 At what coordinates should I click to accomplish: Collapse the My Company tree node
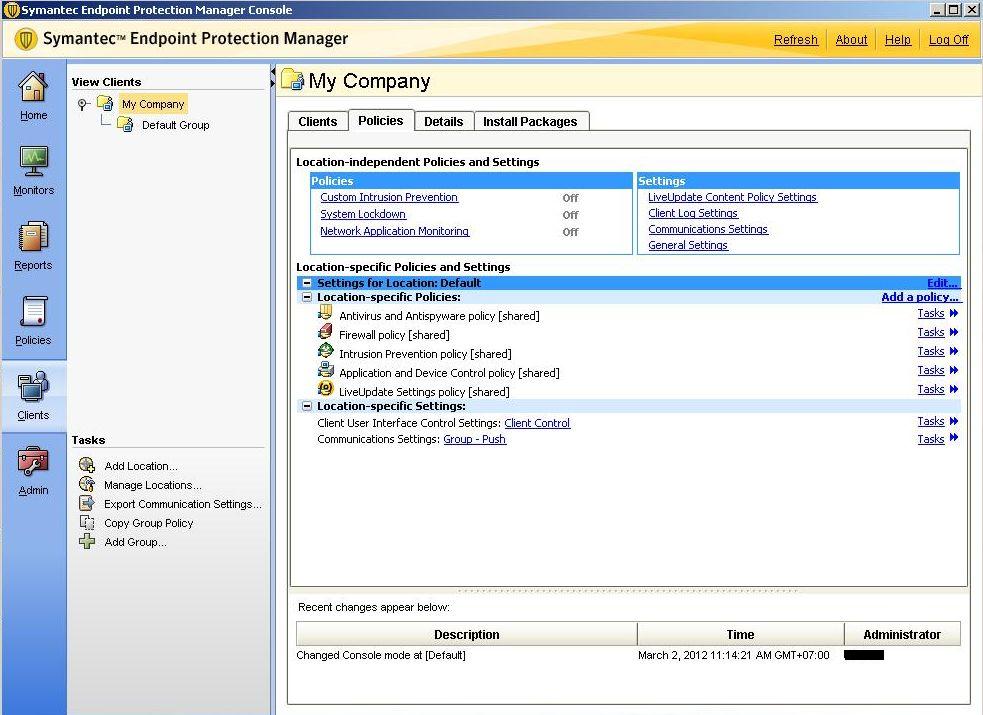click(x=83, y=104)
